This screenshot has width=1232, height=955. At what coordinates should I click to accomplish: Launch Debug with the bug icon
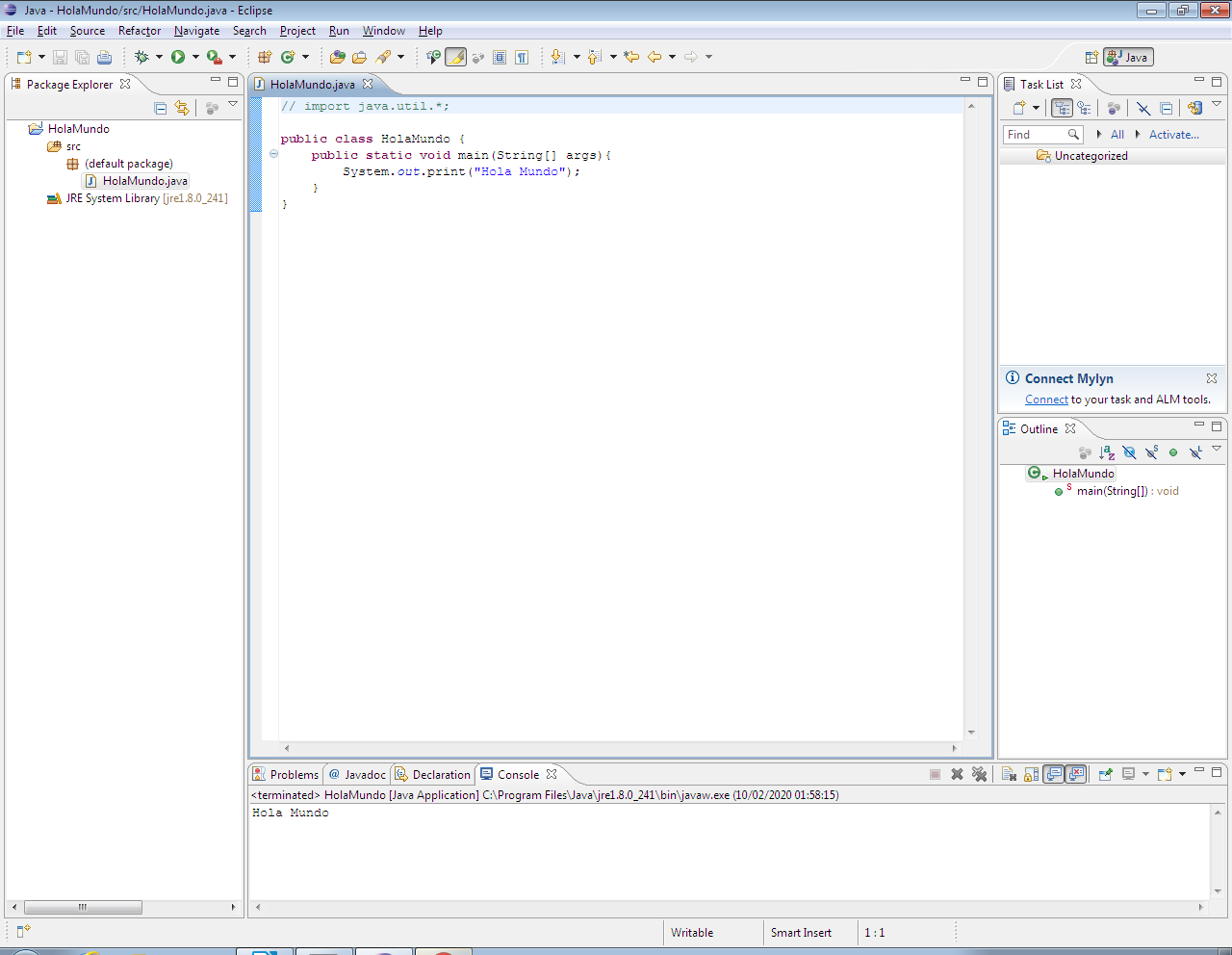(141, 57)
